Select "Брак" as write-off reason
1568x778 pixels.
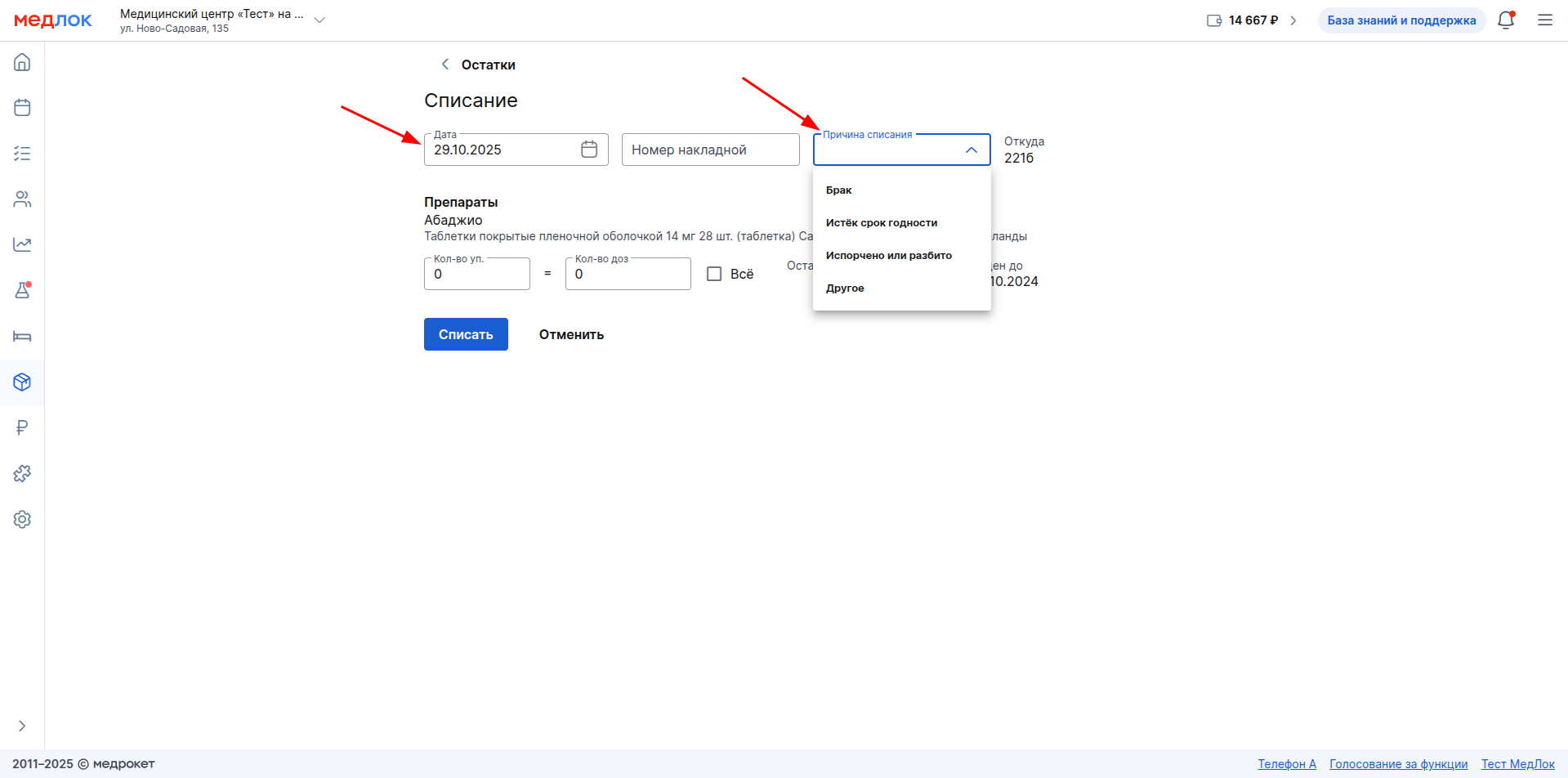(x=838, y=190)
